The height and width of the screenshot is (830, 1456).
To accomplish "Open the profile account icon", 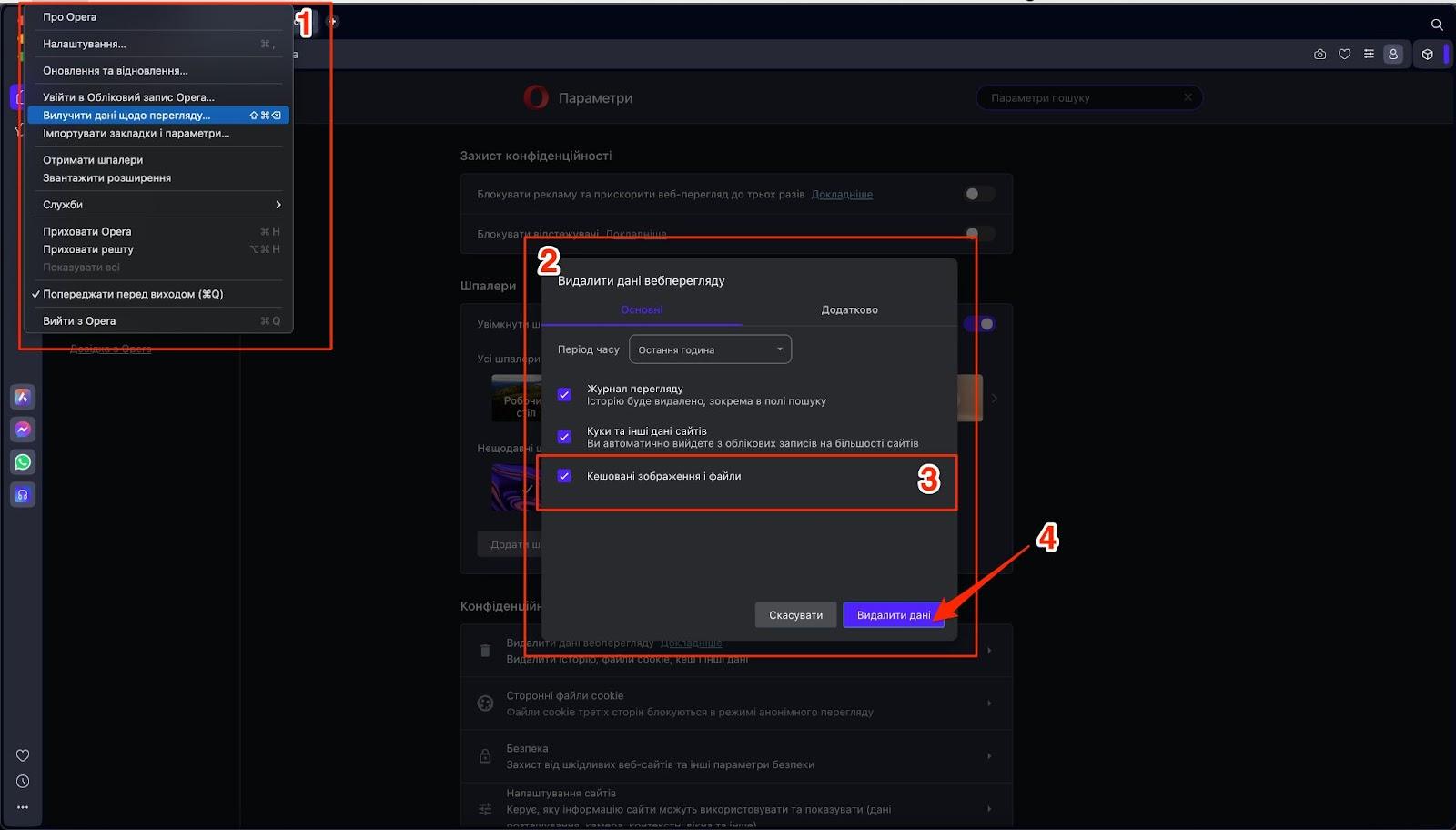I will [1393, 55].
